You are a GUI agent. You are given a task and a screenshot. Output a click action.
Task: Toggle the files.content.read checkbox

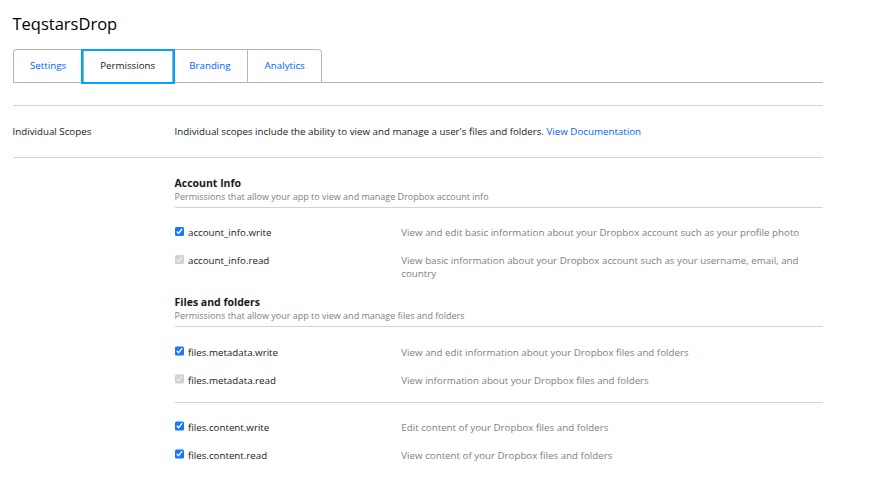pos(179,454)
